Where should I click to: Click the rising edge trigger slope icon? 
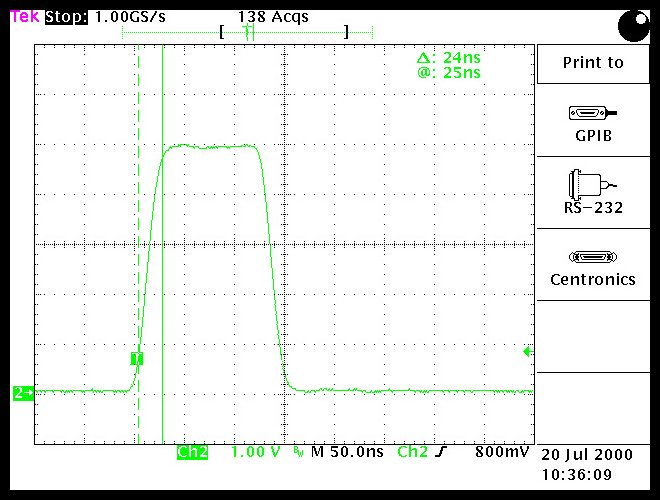[x=440, y=452]
